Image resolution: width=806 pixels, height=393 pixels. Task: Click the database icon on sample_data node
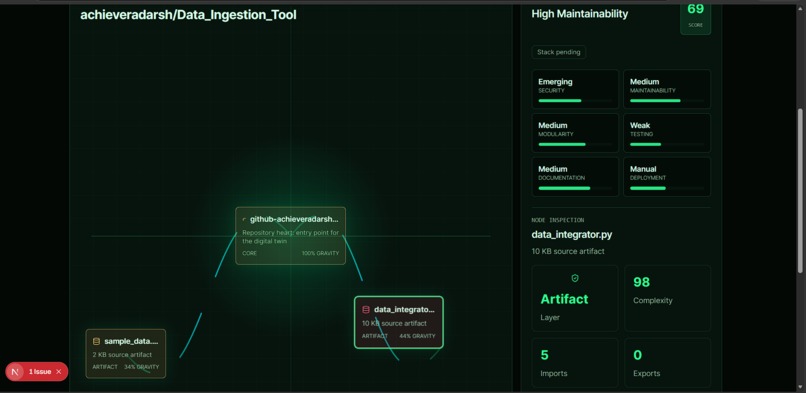[x=96, y=341]
